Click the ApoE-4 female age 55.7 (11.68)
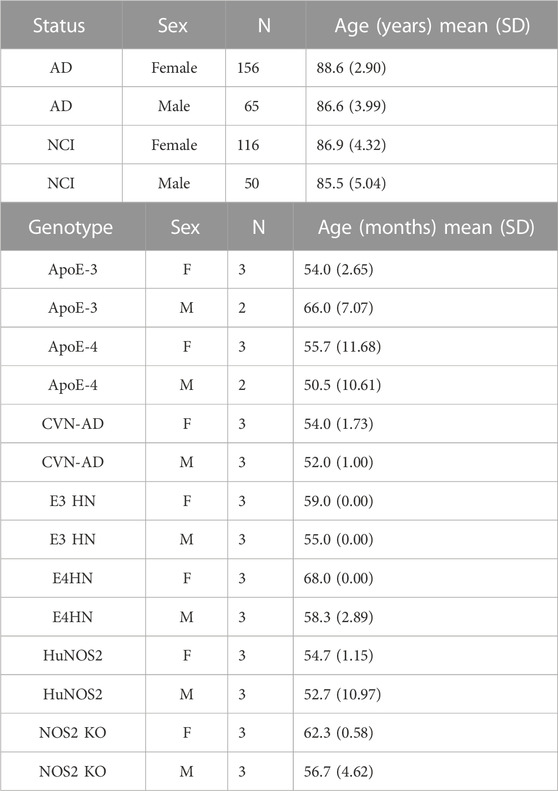 pyautogui.click(x=342, y=347)
